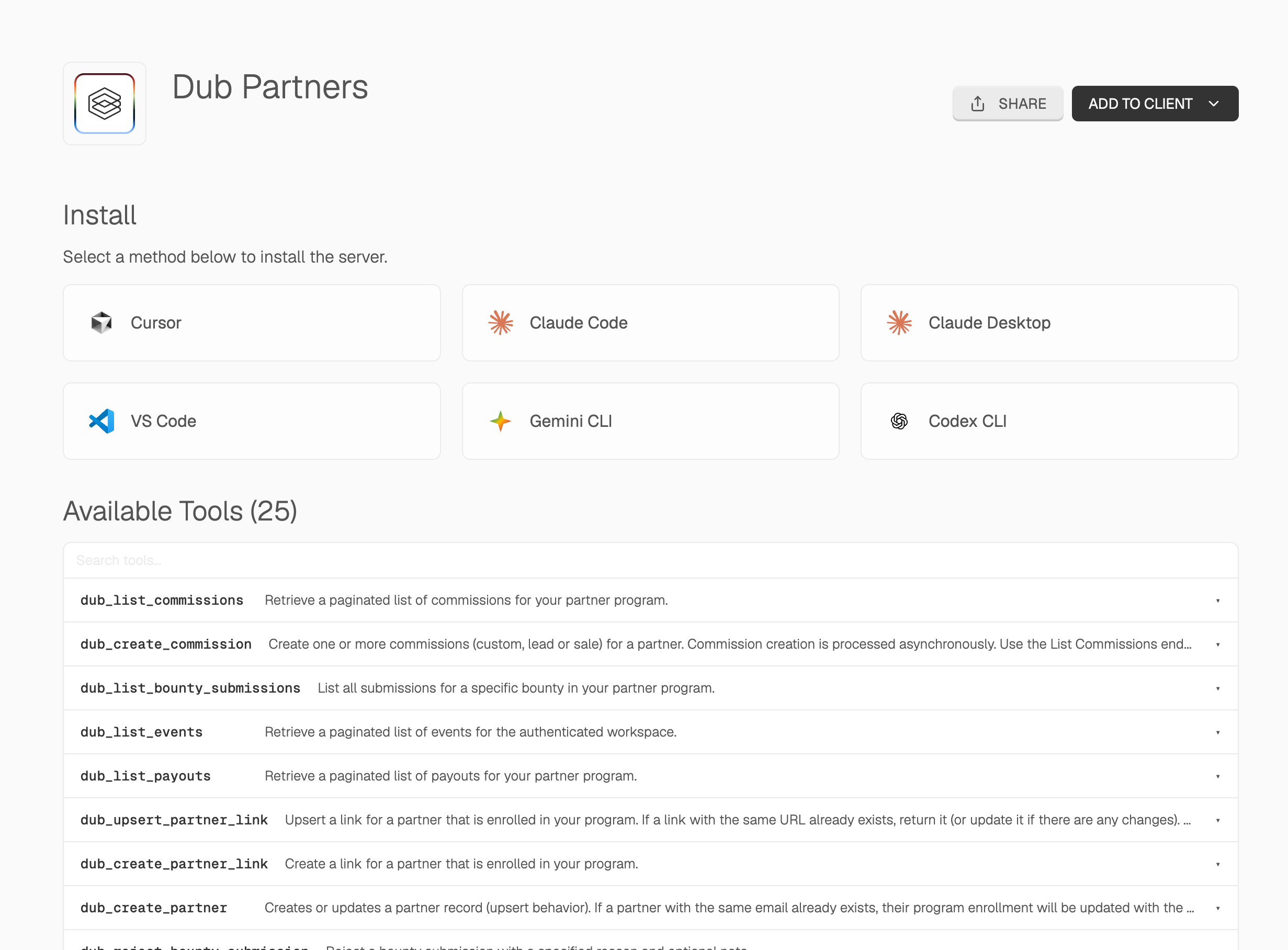Choose the Claude Desktop install card
1288x950 pixels.
click(x=1049, y=323)
